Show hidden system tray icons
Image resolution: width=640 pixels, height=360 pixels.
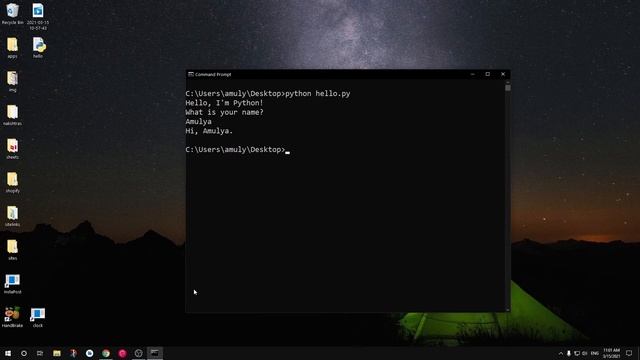pyautogui.click(x=560, y=353)
